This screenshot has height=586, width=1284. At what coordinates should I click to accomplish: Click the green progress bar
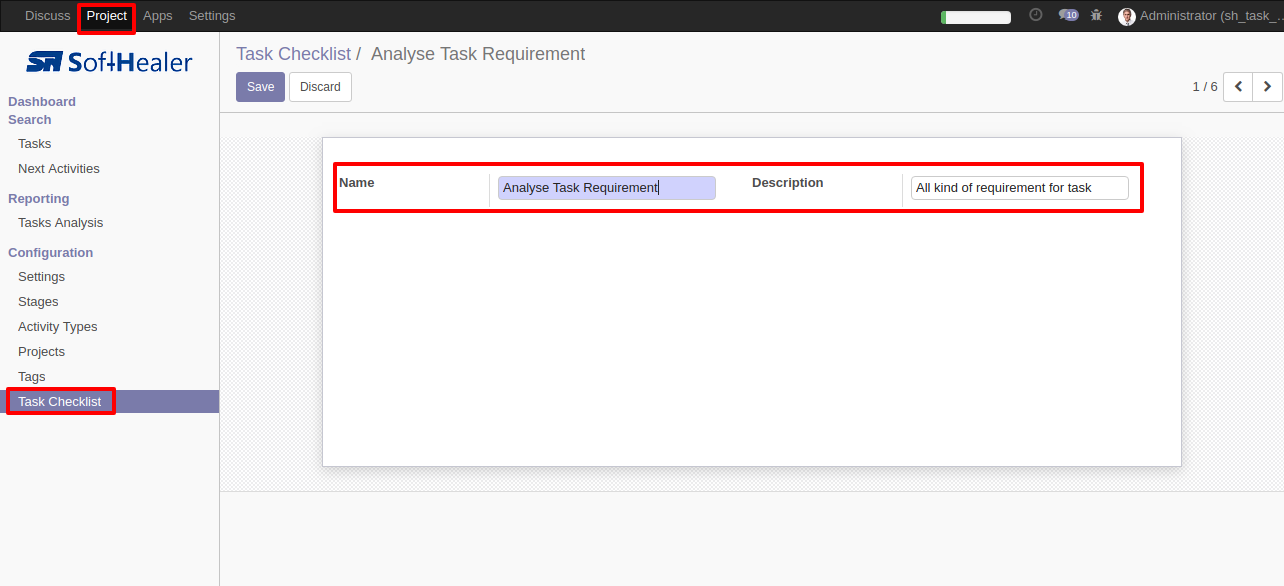(976, 17)
